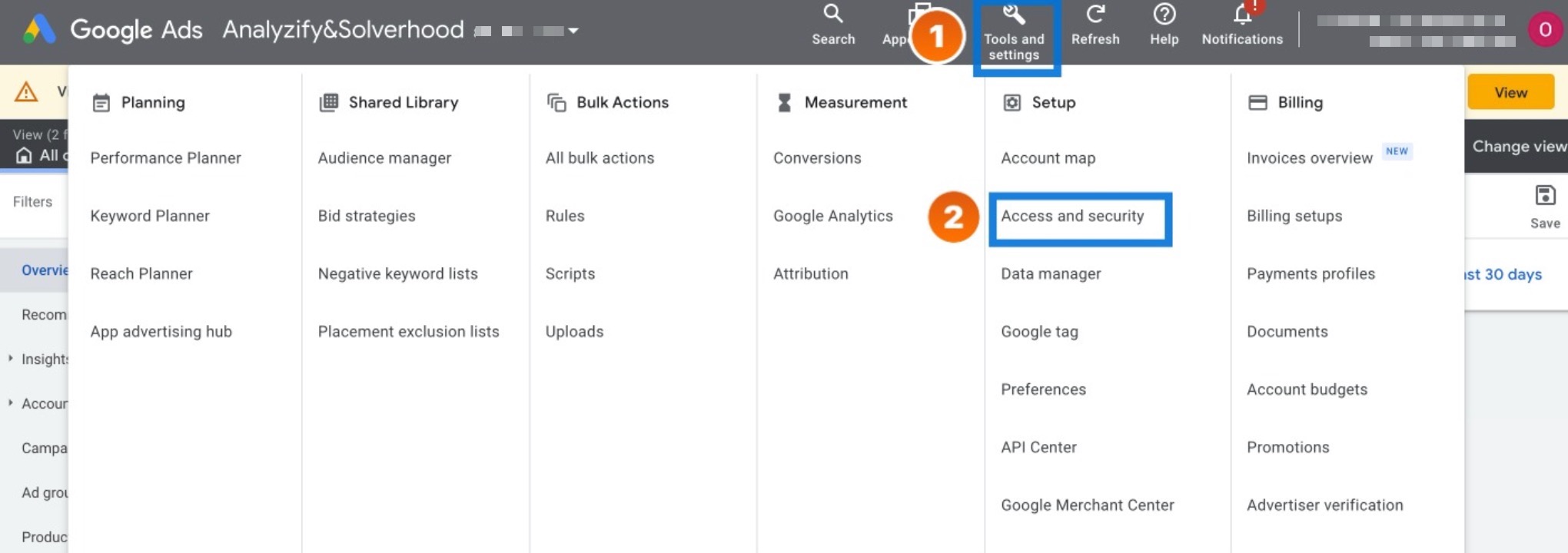Open Tools and settings wrench icon
The height and width of the screenshot is (553, 1568).
(1014, 14)
